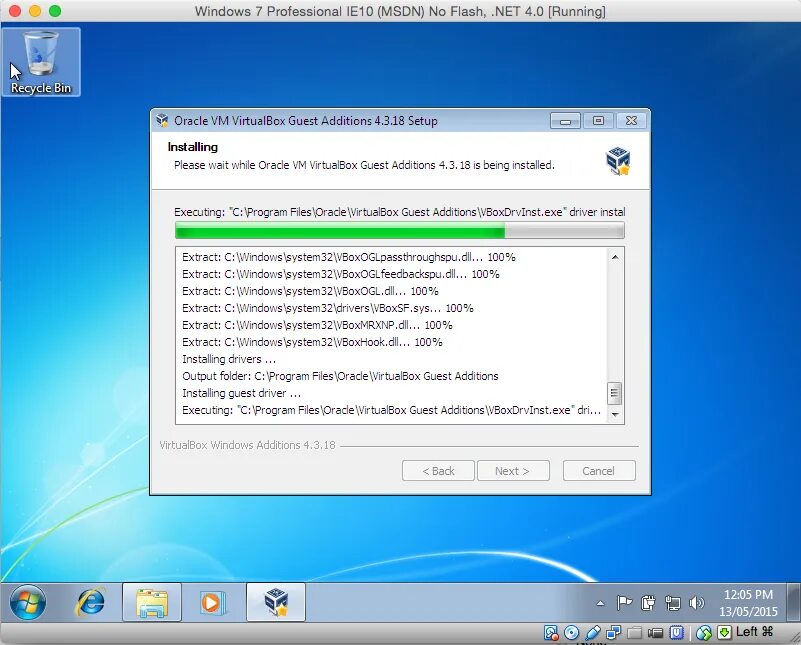Click the 'Installing' header text
Viewport: 801px width, 645px height.
pyautogui.click(x=193, y=147)
